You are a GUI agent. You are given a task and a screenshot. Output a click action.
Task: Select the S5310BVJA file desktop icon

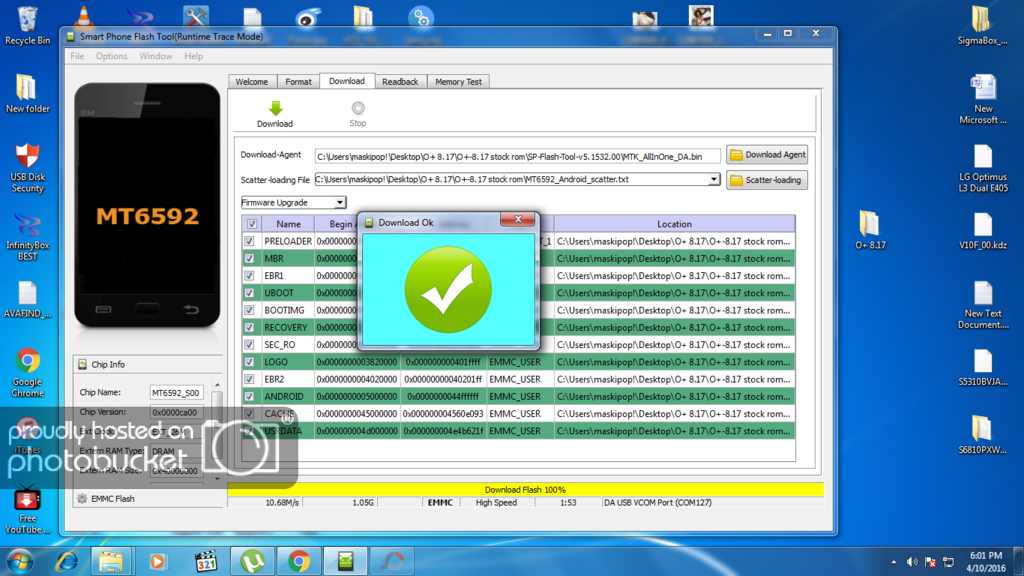tap(983, 367)
